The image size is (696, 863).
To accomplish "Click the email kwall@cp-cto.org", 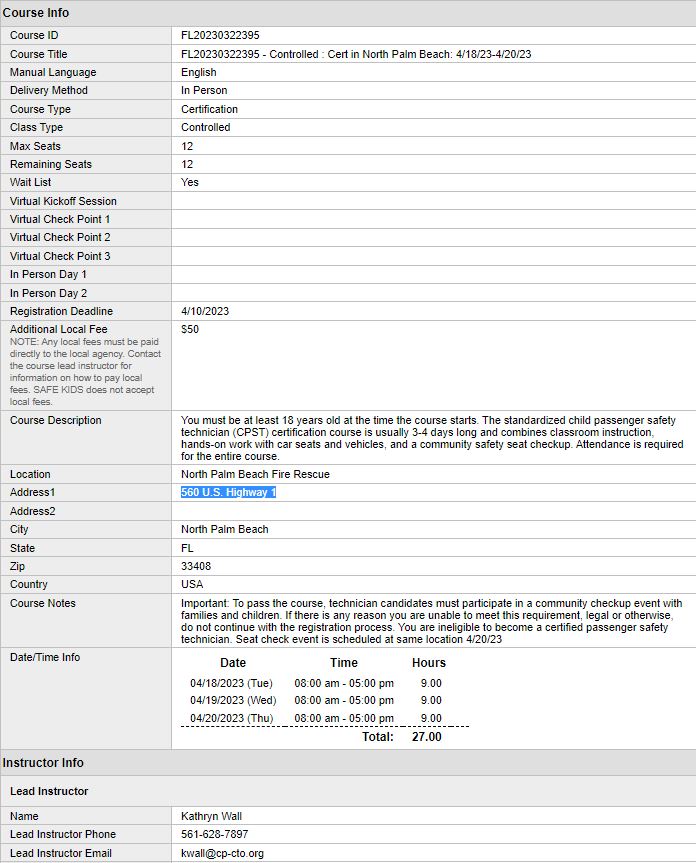I will point(222,853).
